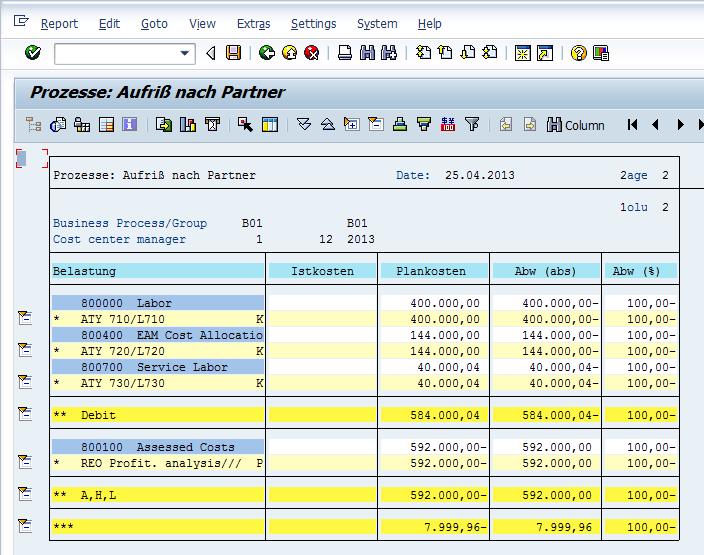The height and width of the screenshot is (555, 704).
Task: Click the Plankosten value 584.000,04
Action: (x=444, y=414)
